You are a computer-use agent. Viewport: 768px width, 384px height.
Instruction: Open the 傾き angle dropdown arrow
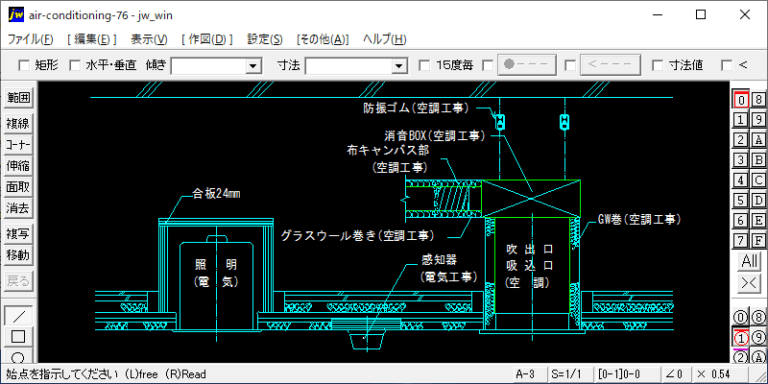coord(253,66)
